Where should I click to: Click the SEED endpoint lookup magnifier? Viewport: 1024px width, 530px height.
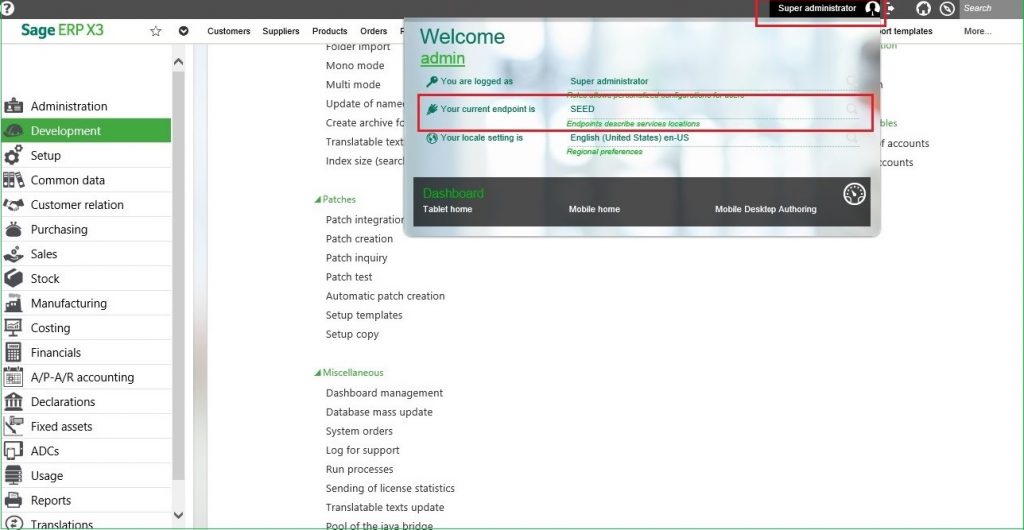pos(852,109)
